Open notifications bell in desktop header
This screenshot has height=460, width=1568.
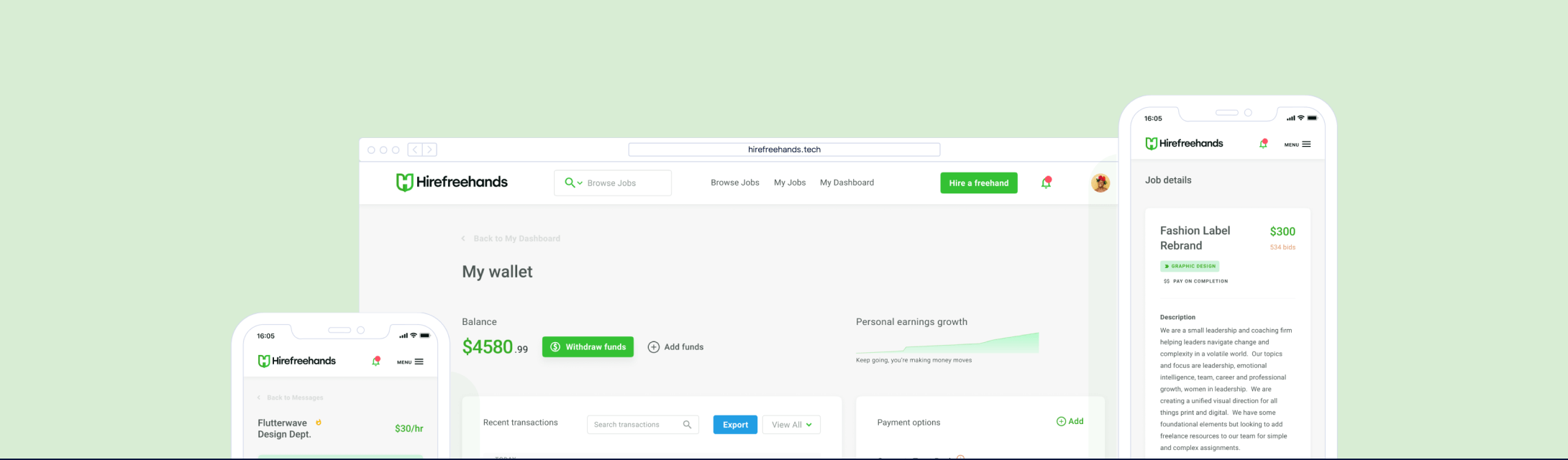coord(1047,183)
